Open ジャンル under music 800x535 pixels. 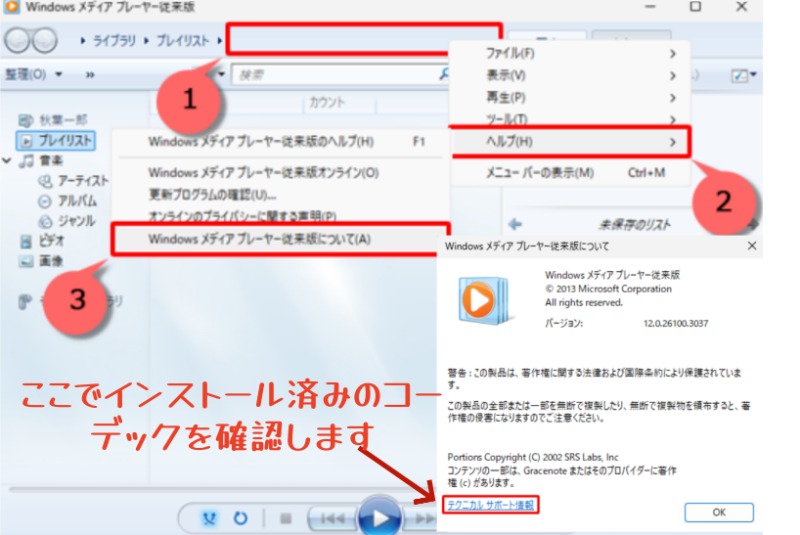[x=77, y=221]
